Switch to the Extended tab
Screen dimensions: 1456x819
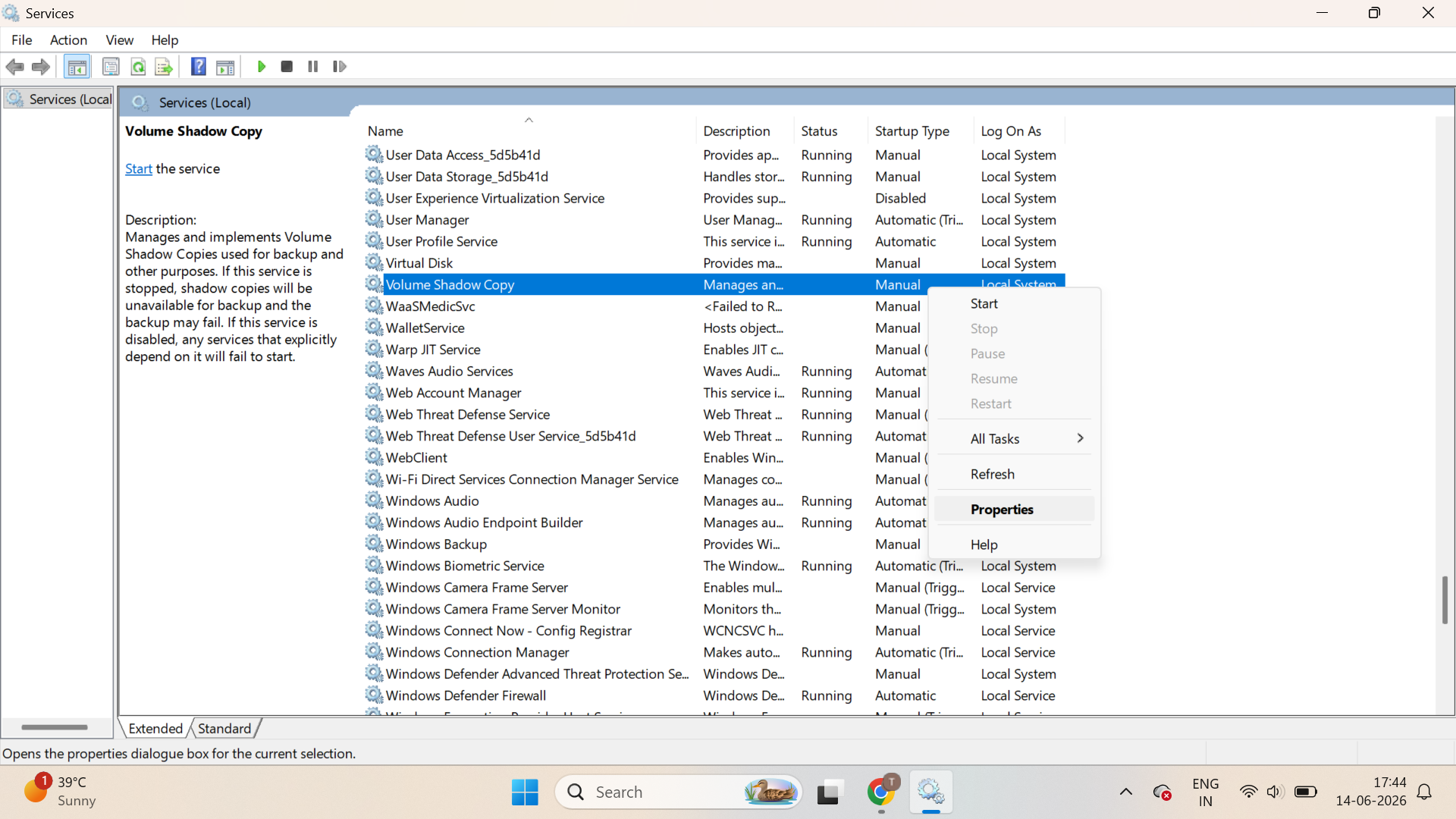tap(155, 728)
